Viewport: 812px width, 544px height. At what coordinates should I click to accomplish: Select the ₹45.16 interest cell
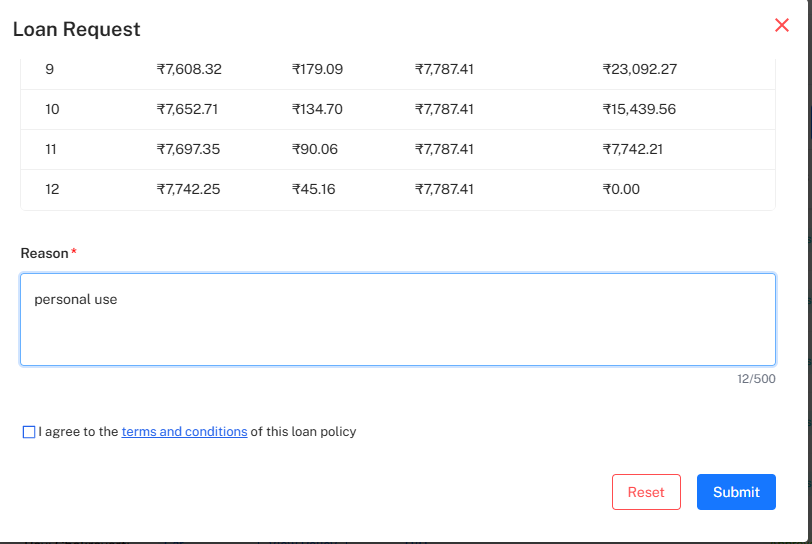coord(313,189)
